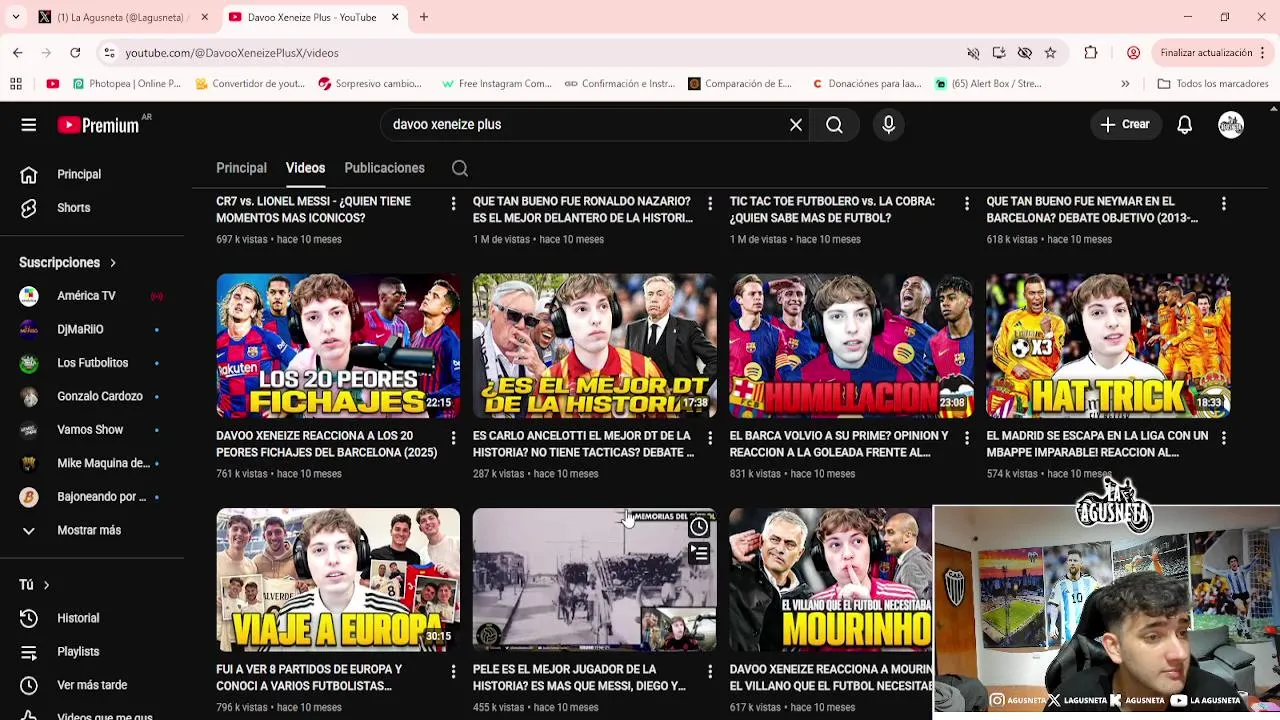Viewport: 1280px width, 720px height.
Task: Open Vamos Show subscription
Action: 92,430
